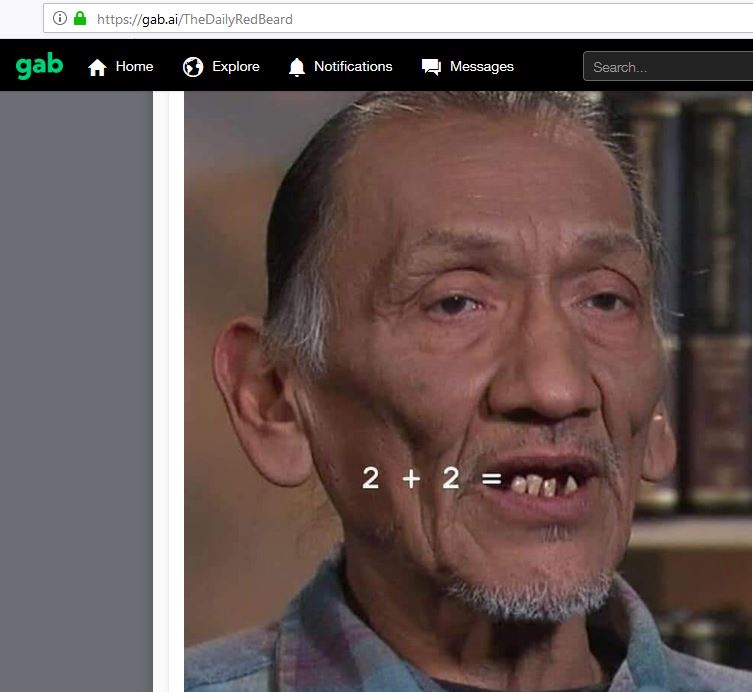Click the Notifications bell icon
The height and width of the screenshot is (692, 753).
pyautogui.click(x=297, y=67)
